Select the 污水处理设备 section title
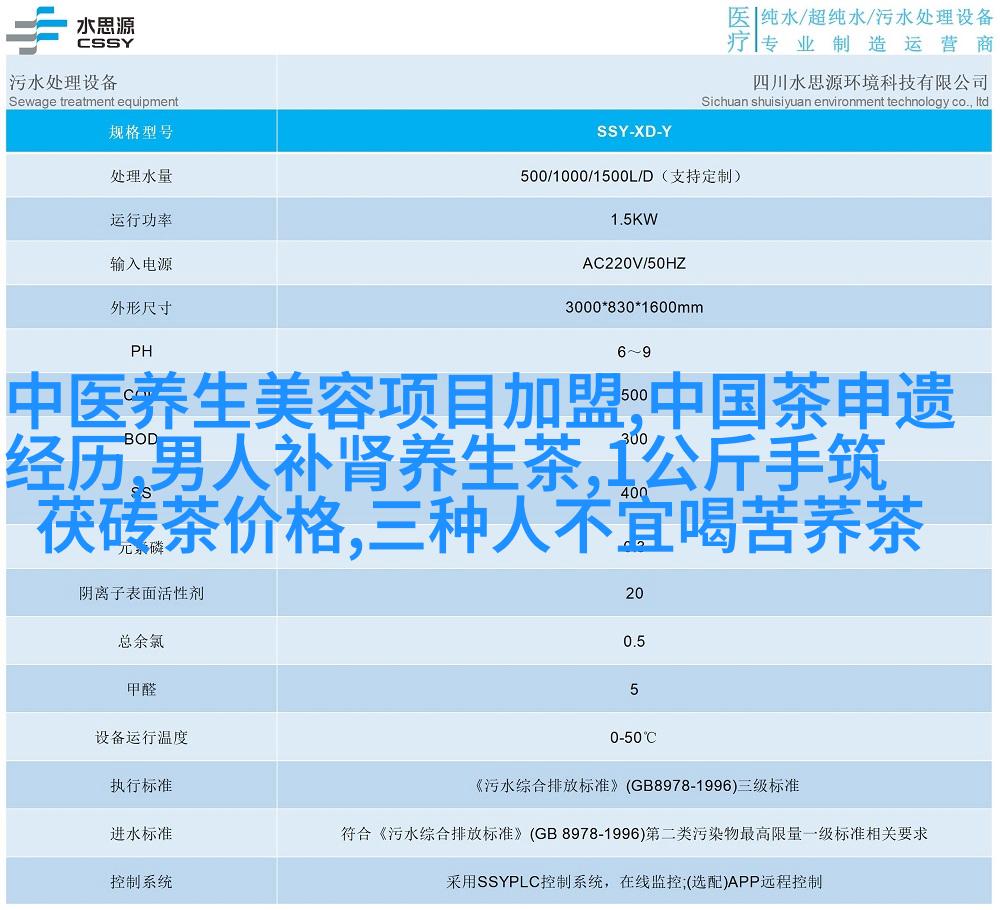This screenshot has height=910, width=1000. [x=63, y=82]
